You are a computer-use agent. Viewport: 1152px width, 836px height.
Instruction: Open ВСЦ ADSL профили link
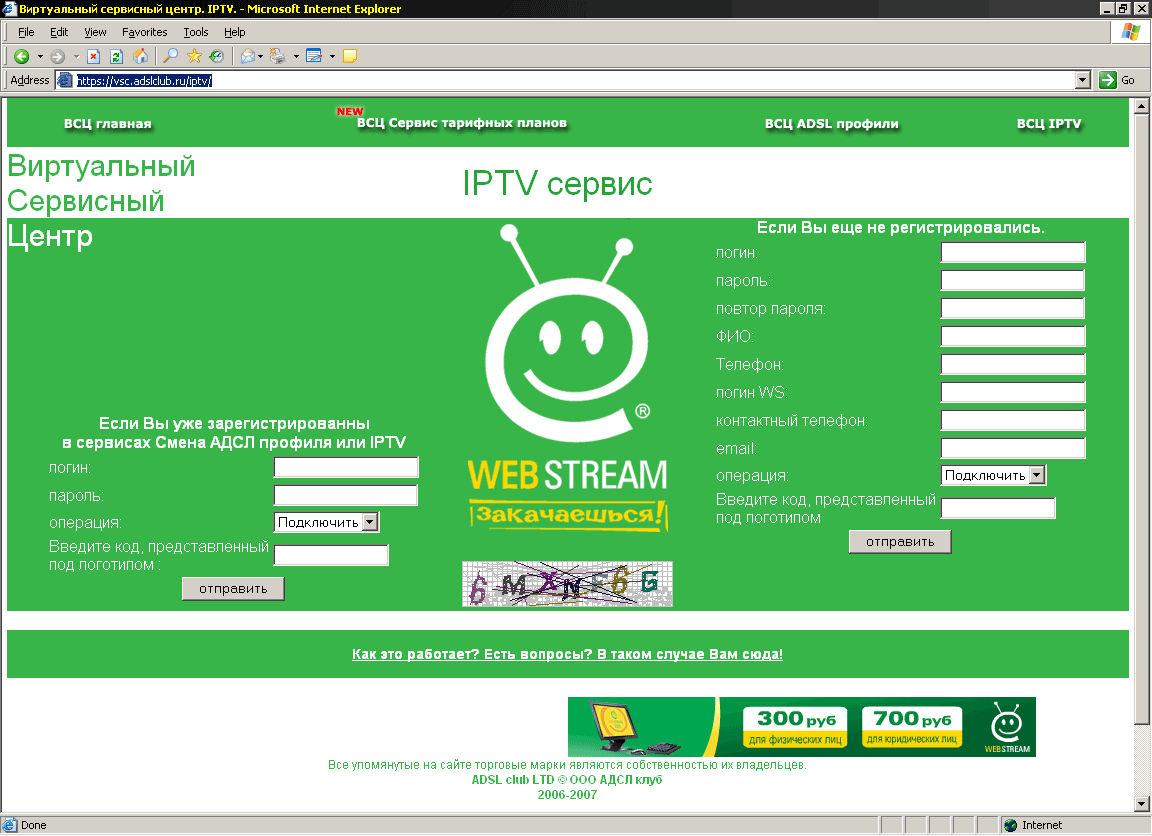832,123
